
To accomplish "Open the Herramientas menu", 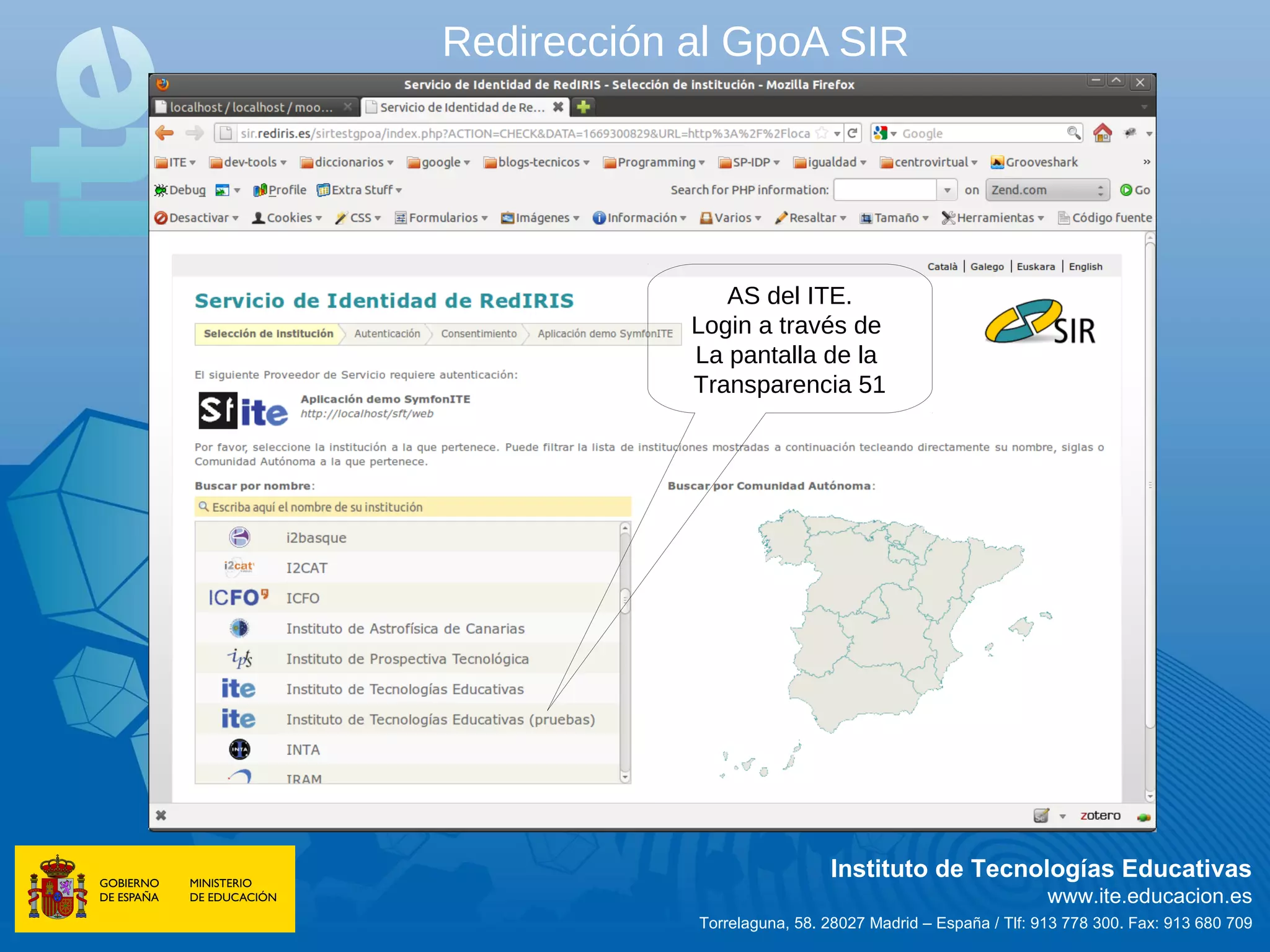I will (x=993, y=218).
